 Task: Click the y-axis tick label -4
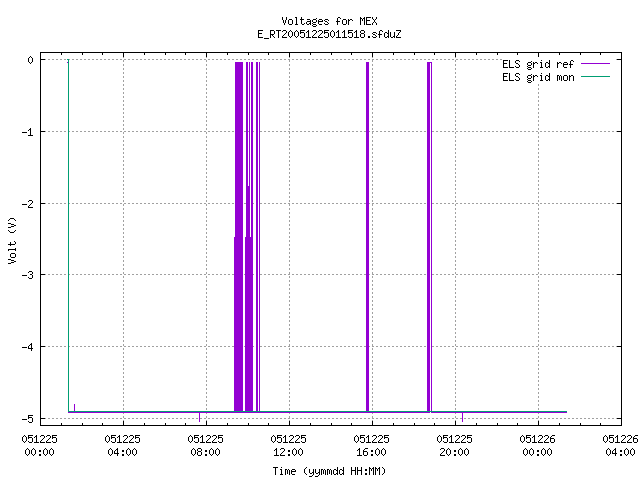[x=28, y=347]
